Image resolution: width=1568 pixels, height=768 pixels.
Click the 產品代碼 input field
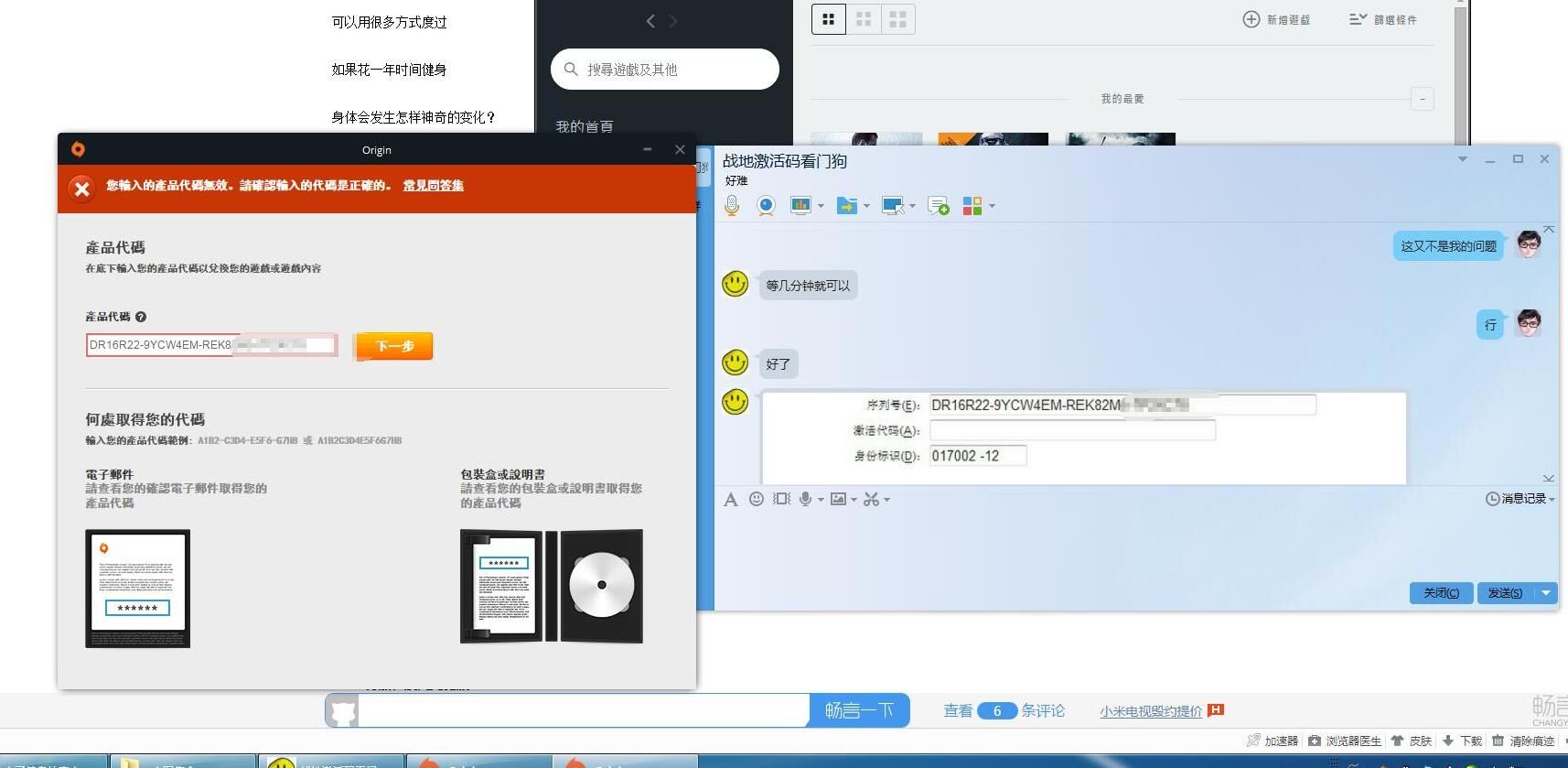point(212,345)
